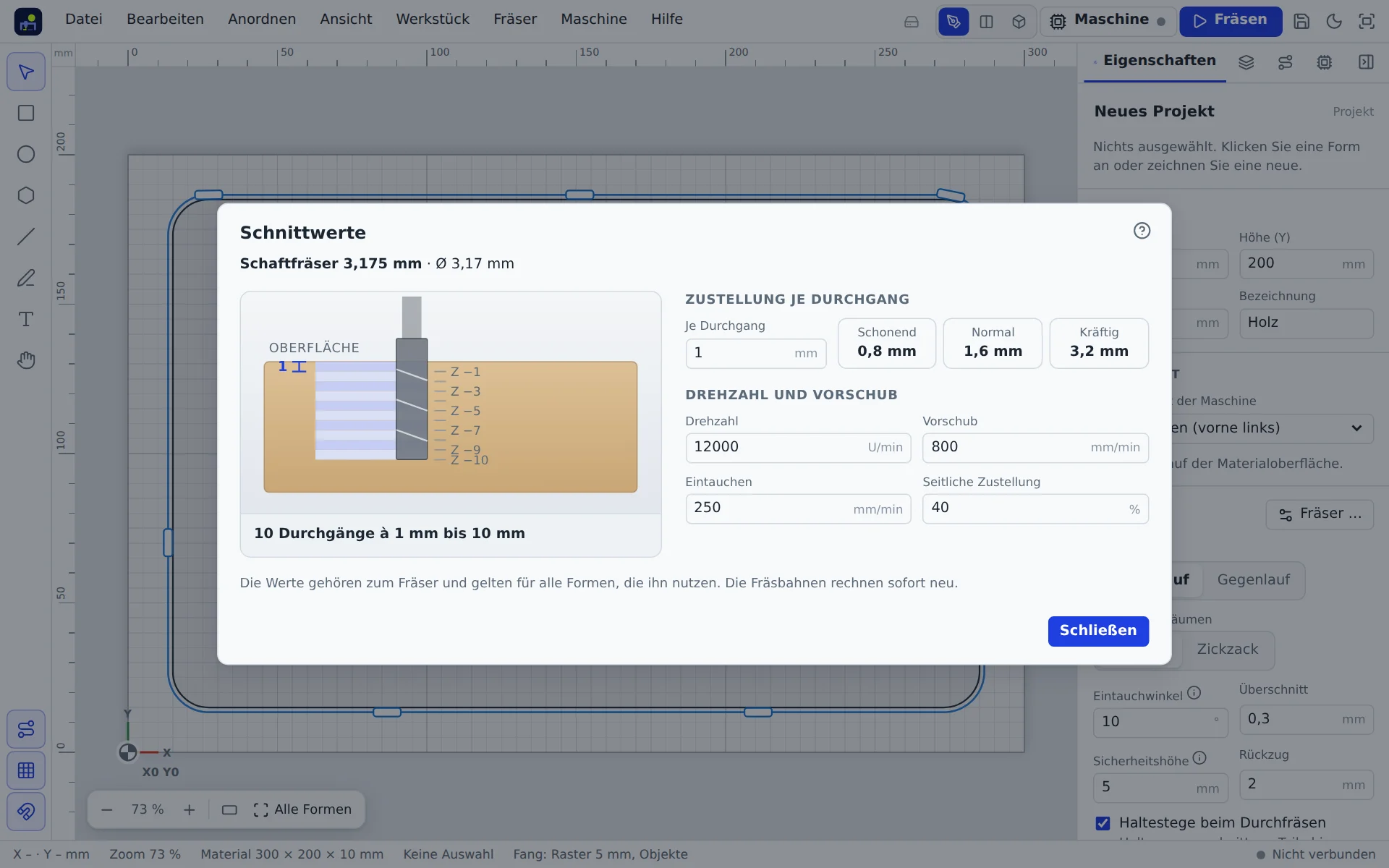The height and width of the screenshot is (868, 1389).
Task: Click Seitliche Zustellung percent field
Action: [1035, 509]
